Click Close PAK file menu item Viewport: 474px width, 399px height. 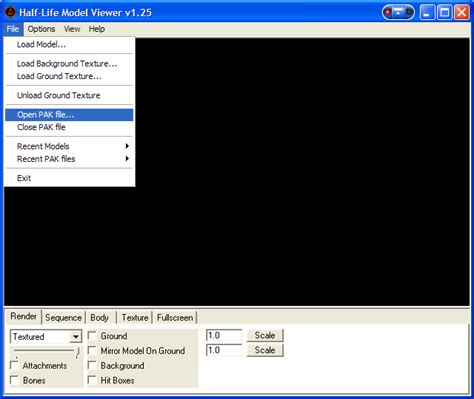pos(69,127)
